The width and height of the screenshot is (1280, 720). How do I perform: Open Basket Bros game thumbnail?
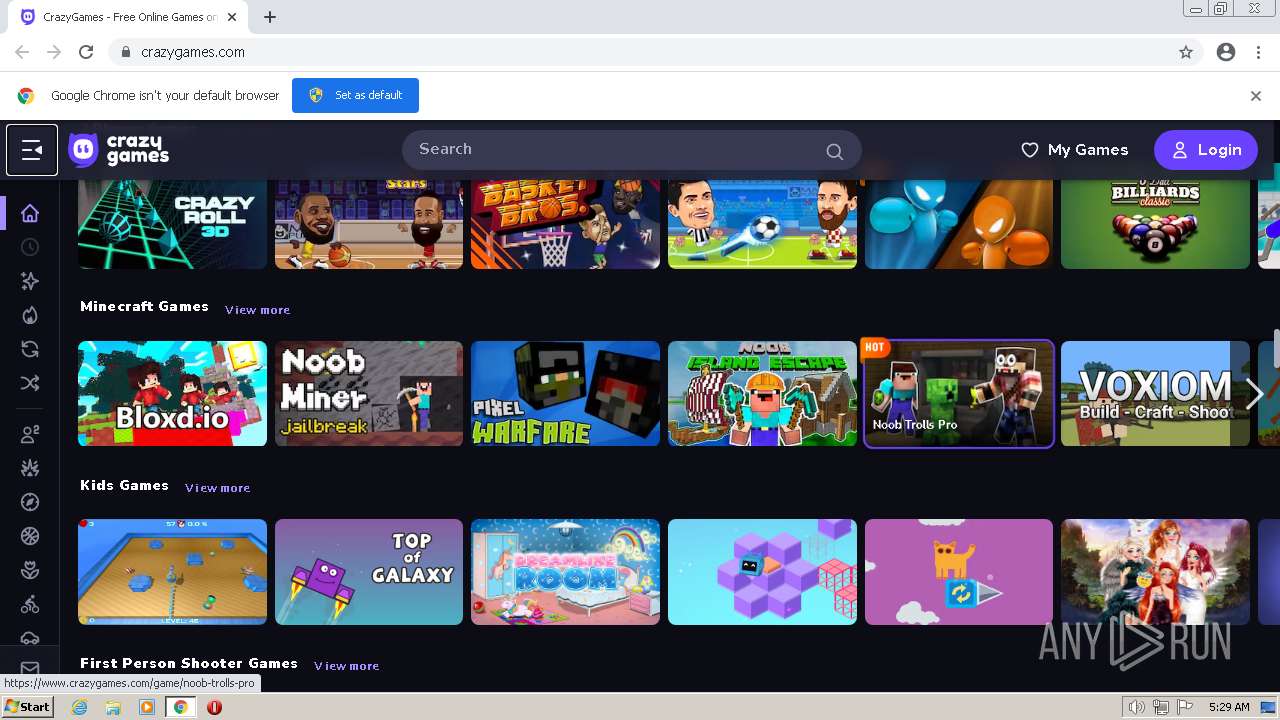coord(566,224)
